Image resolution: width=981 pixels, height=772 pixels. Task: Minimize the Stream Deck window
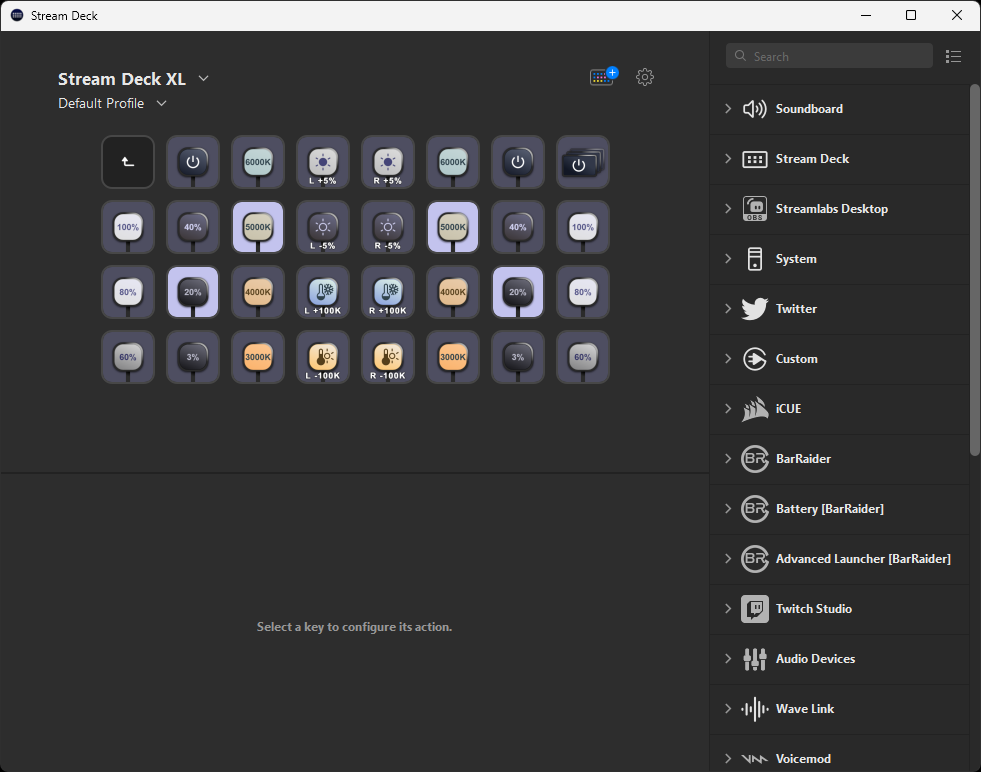tap(866, 15)
